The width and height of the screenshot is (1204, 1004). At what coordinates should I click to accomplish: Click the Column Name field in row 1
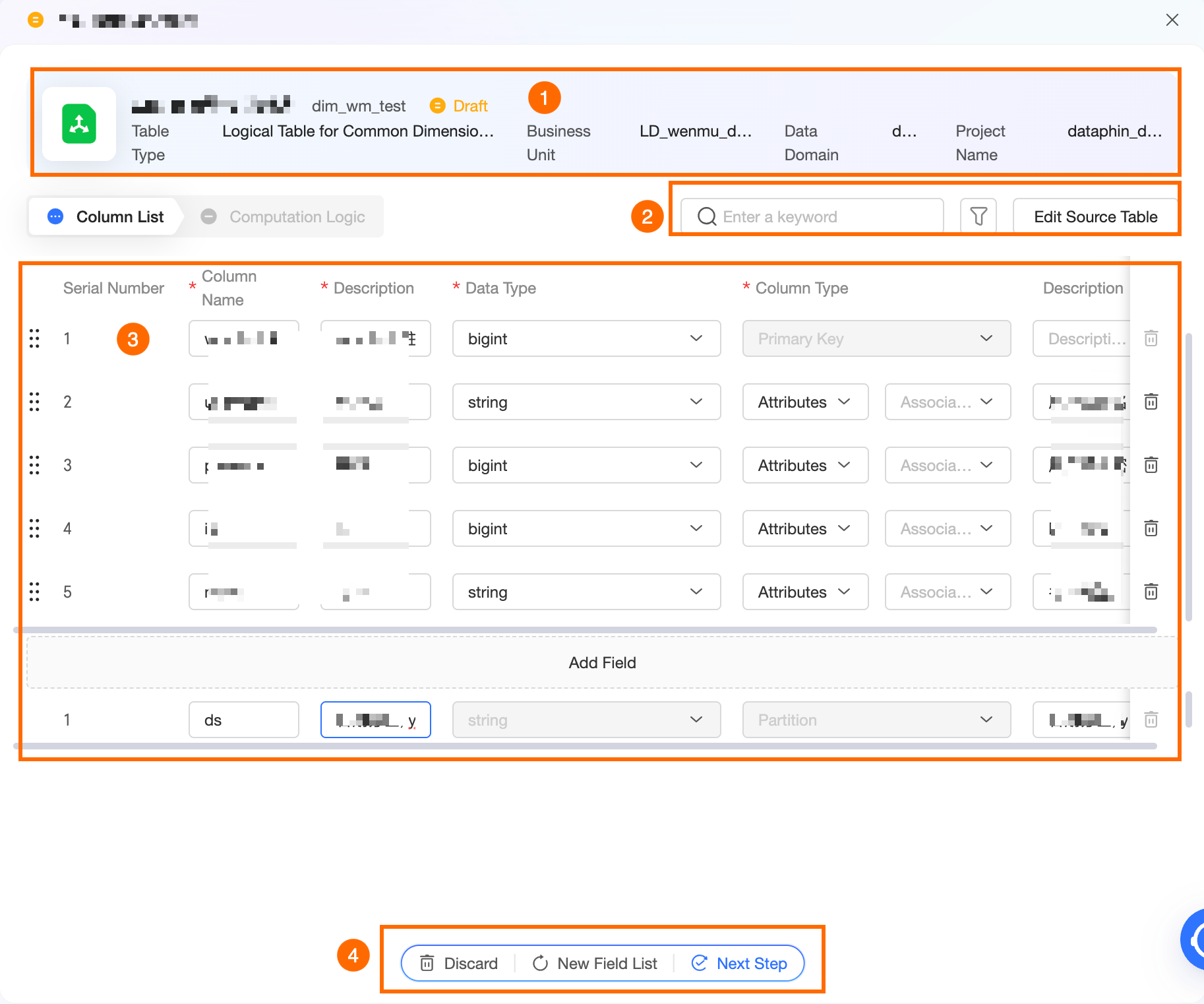coord(244,338)
